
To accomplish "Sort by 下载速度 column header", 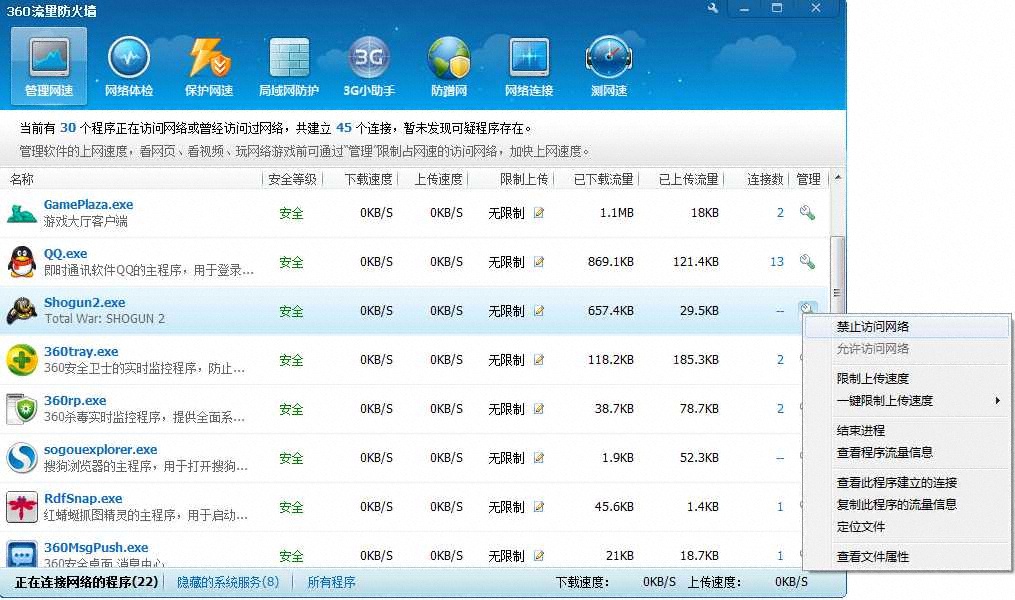I will pyautogui.click(x=368, y=179).
